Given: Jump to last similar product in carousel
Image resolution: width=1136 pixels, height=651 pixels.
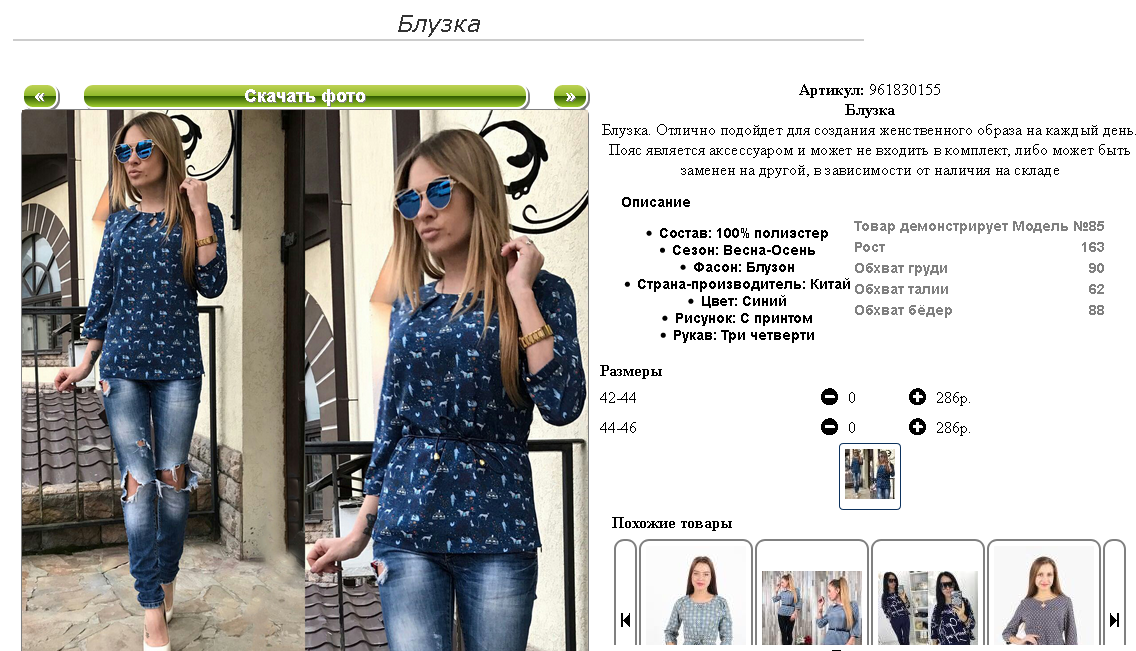Looking at the screenshot, I should click(x=1114, y=620).
